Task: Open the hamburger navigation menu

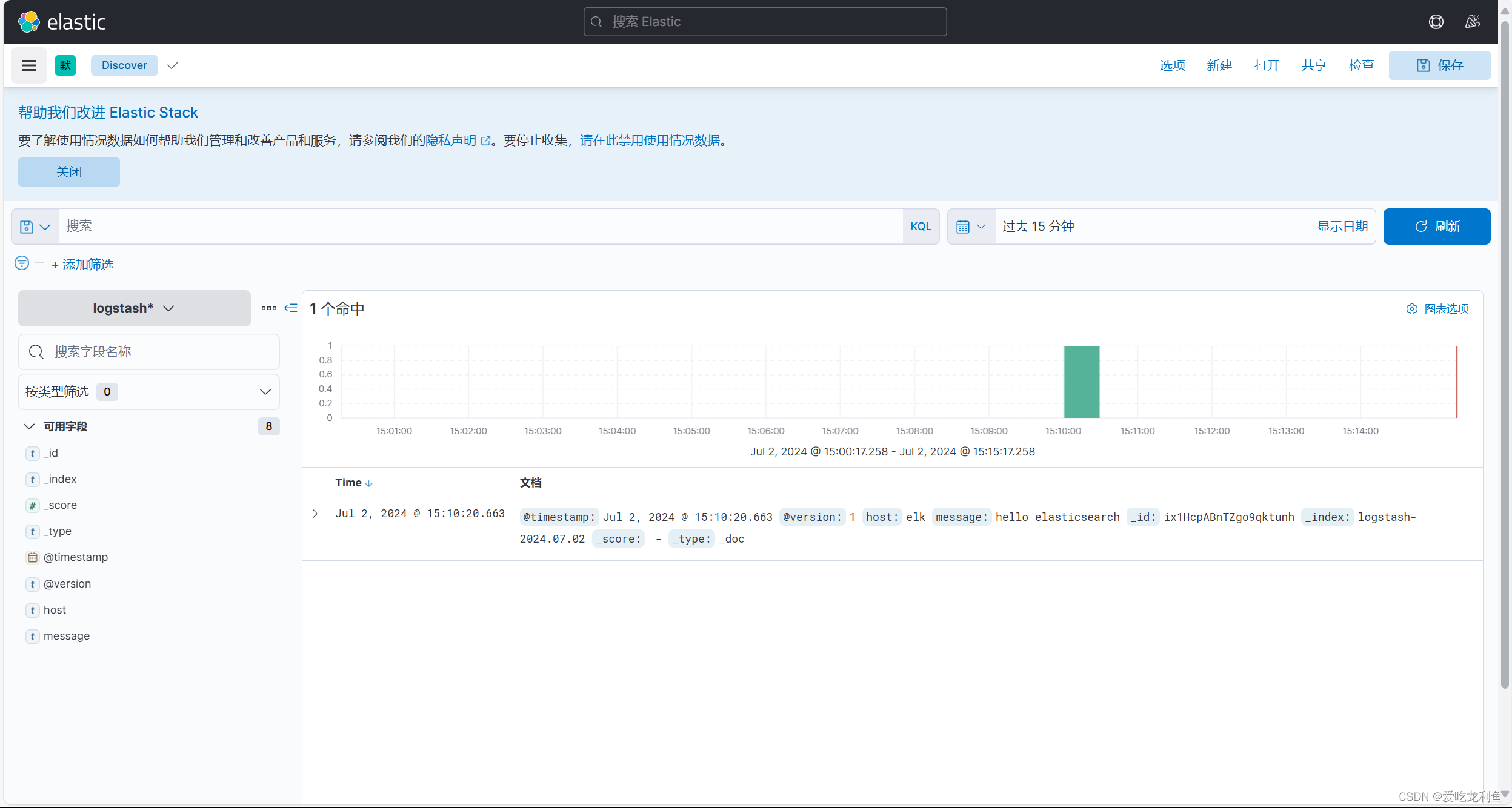Action: coord(29,65)
